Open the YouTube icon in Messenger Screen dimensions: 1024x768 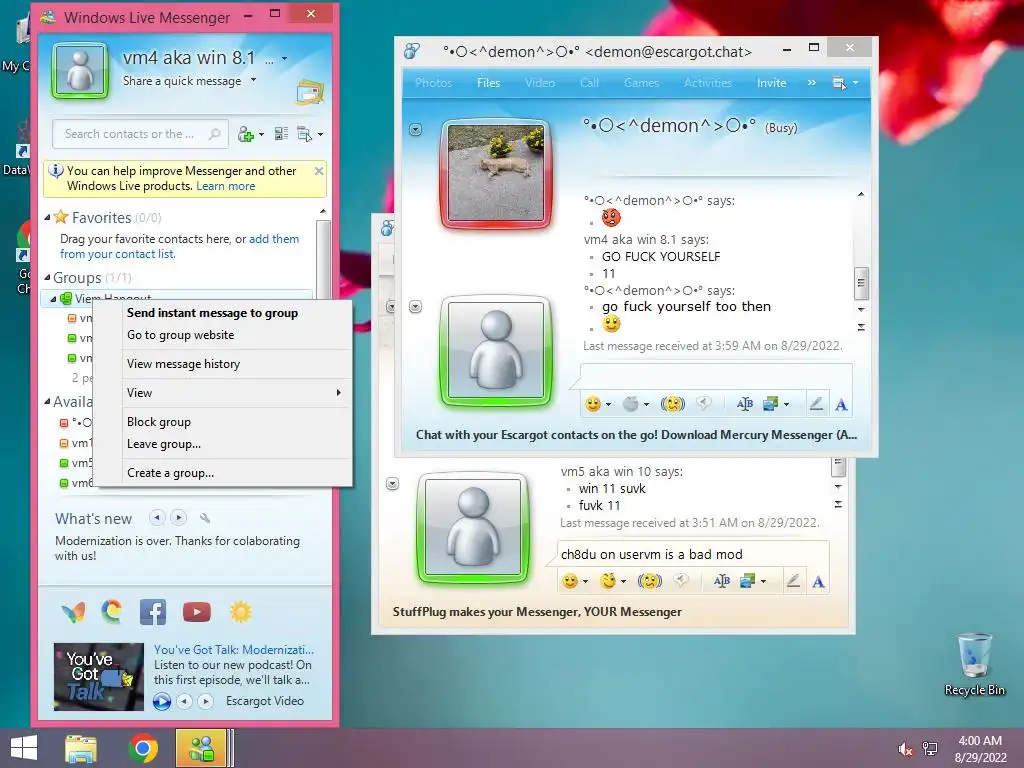(197, 612)
